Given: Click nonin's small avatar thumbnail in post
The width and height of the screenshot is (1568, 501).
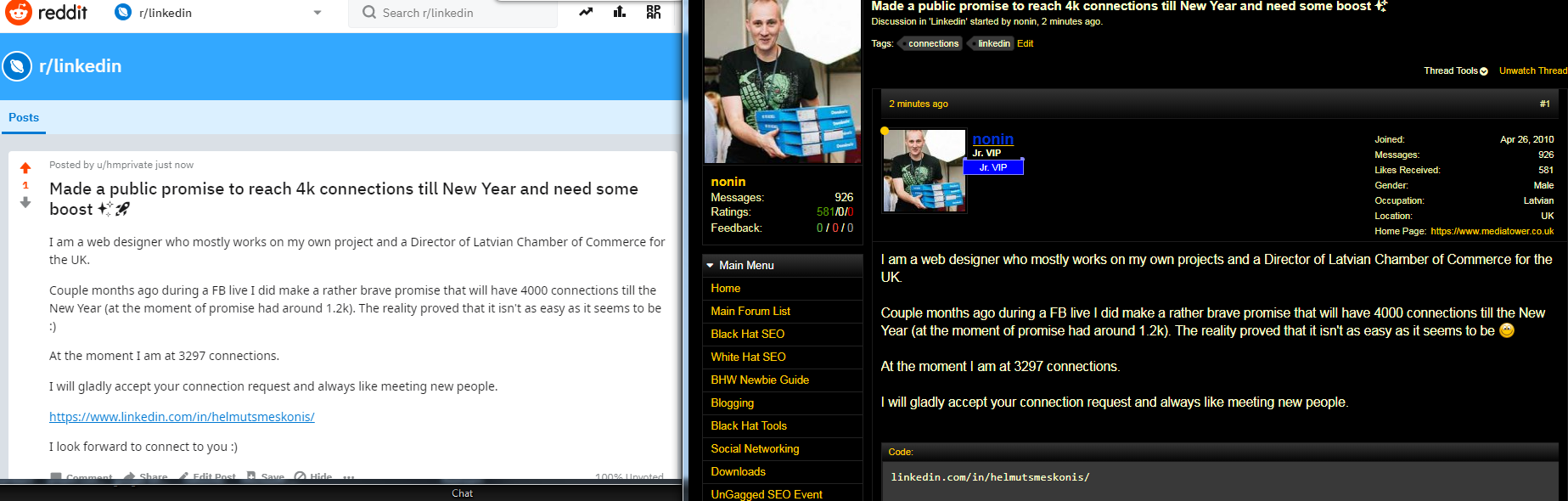Looking at the screenshot, I should point(925,171).
